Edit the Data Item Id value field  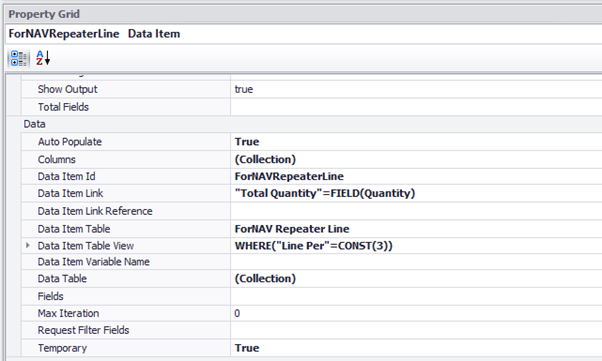416,176
